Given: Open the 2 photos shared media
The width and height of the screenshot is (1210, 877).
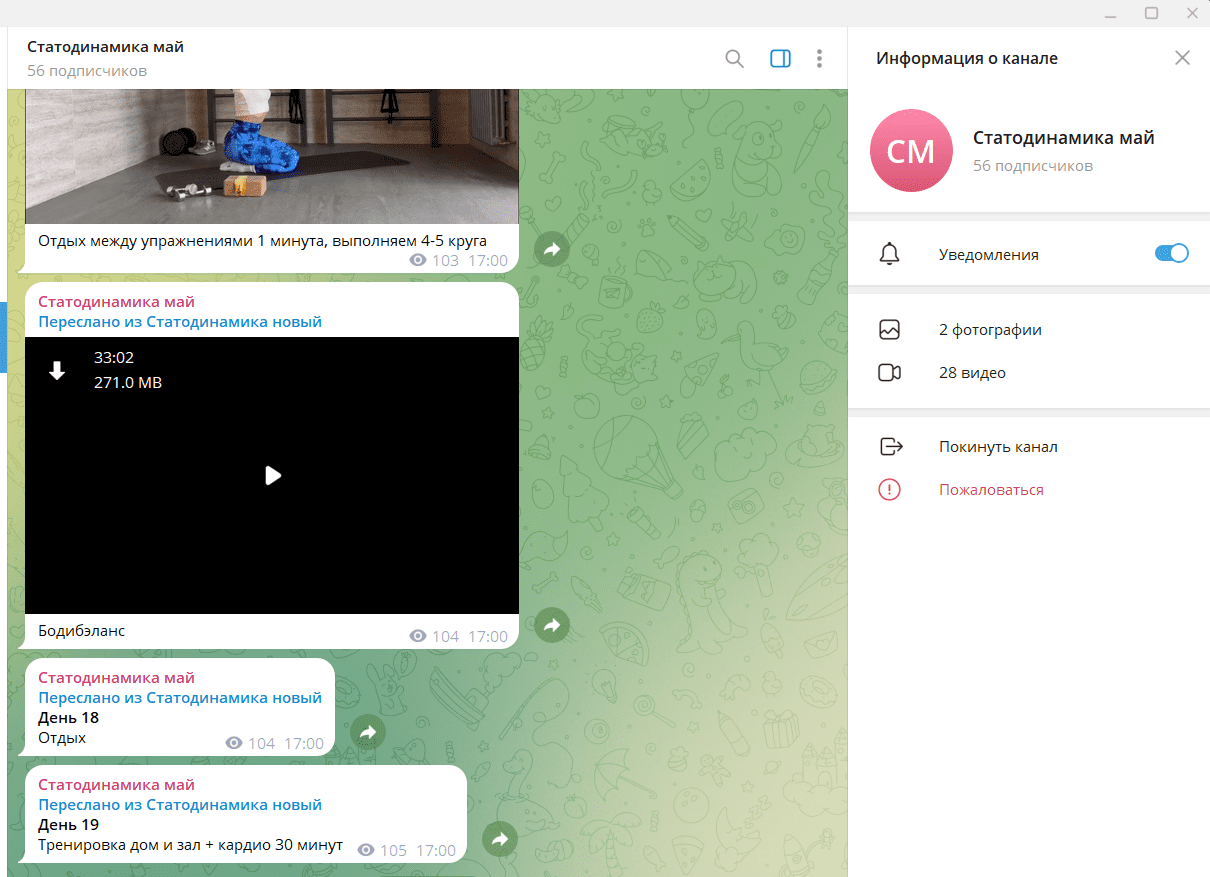Looking at the screenshot, I should coord(990,330).
